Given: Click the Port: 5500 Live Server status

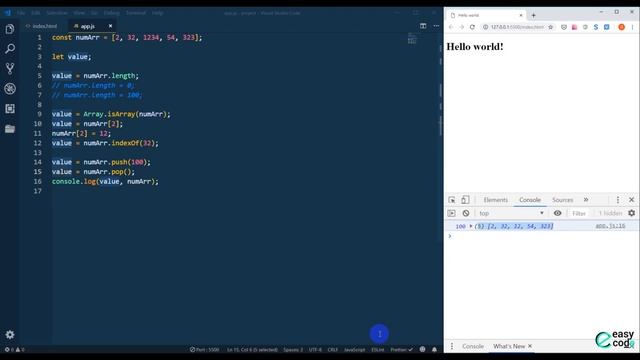Looking at the screenshot, I should [x=204, y=349].
